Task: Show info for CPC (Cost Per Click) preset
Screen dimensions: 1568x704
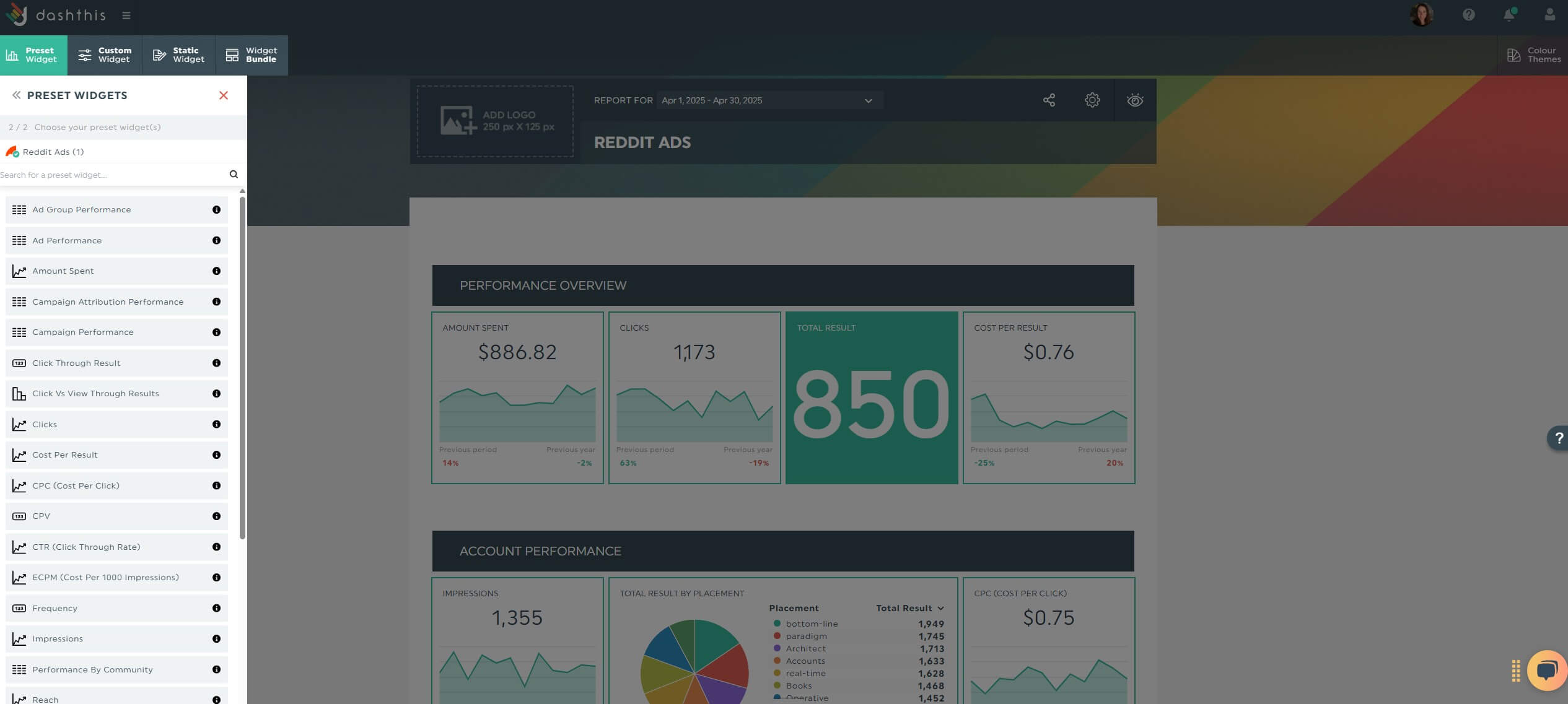Action: 216,485
